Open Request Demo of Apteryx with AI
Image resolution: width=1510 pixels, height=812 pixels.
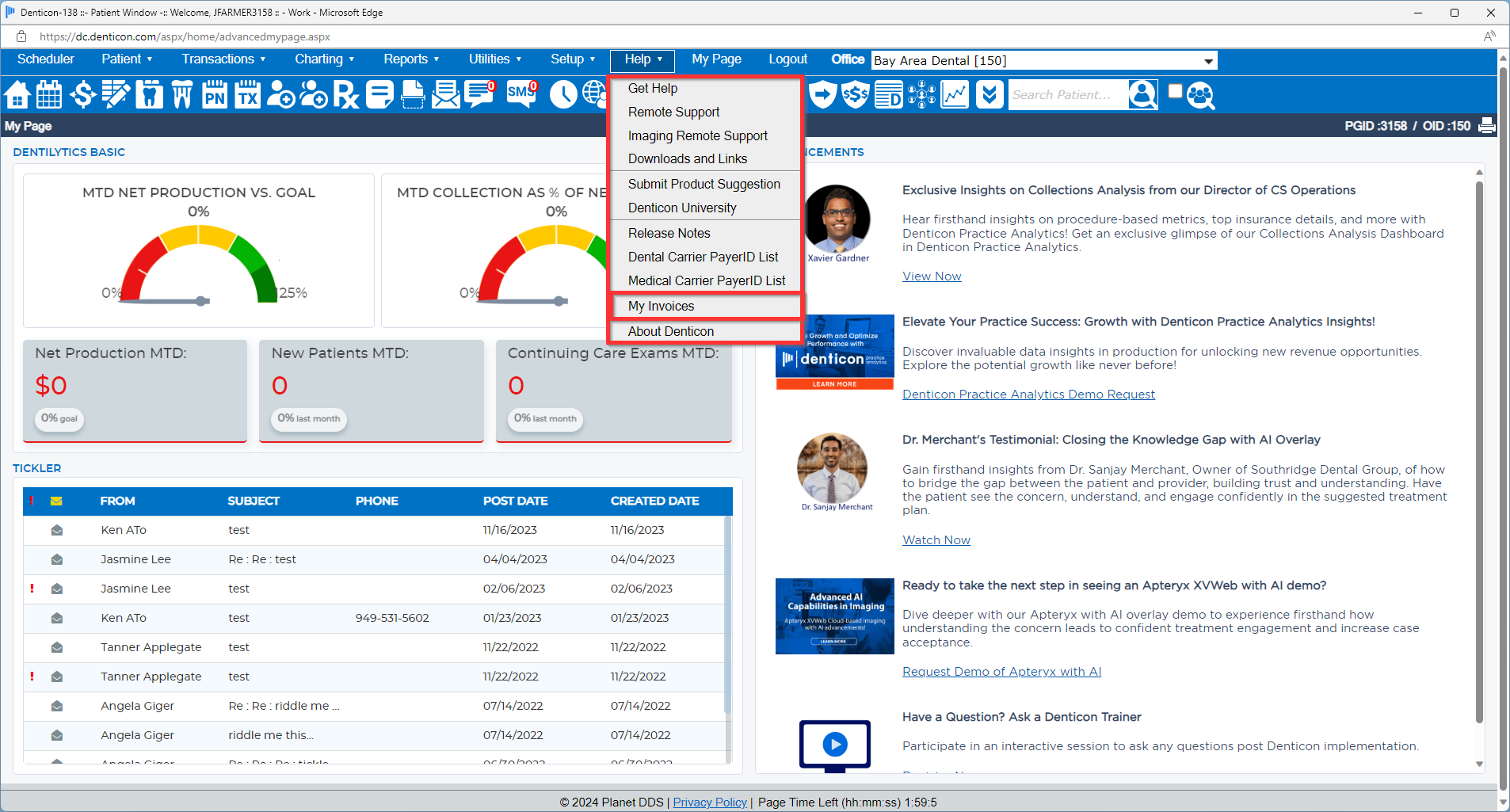point(1001,672)
